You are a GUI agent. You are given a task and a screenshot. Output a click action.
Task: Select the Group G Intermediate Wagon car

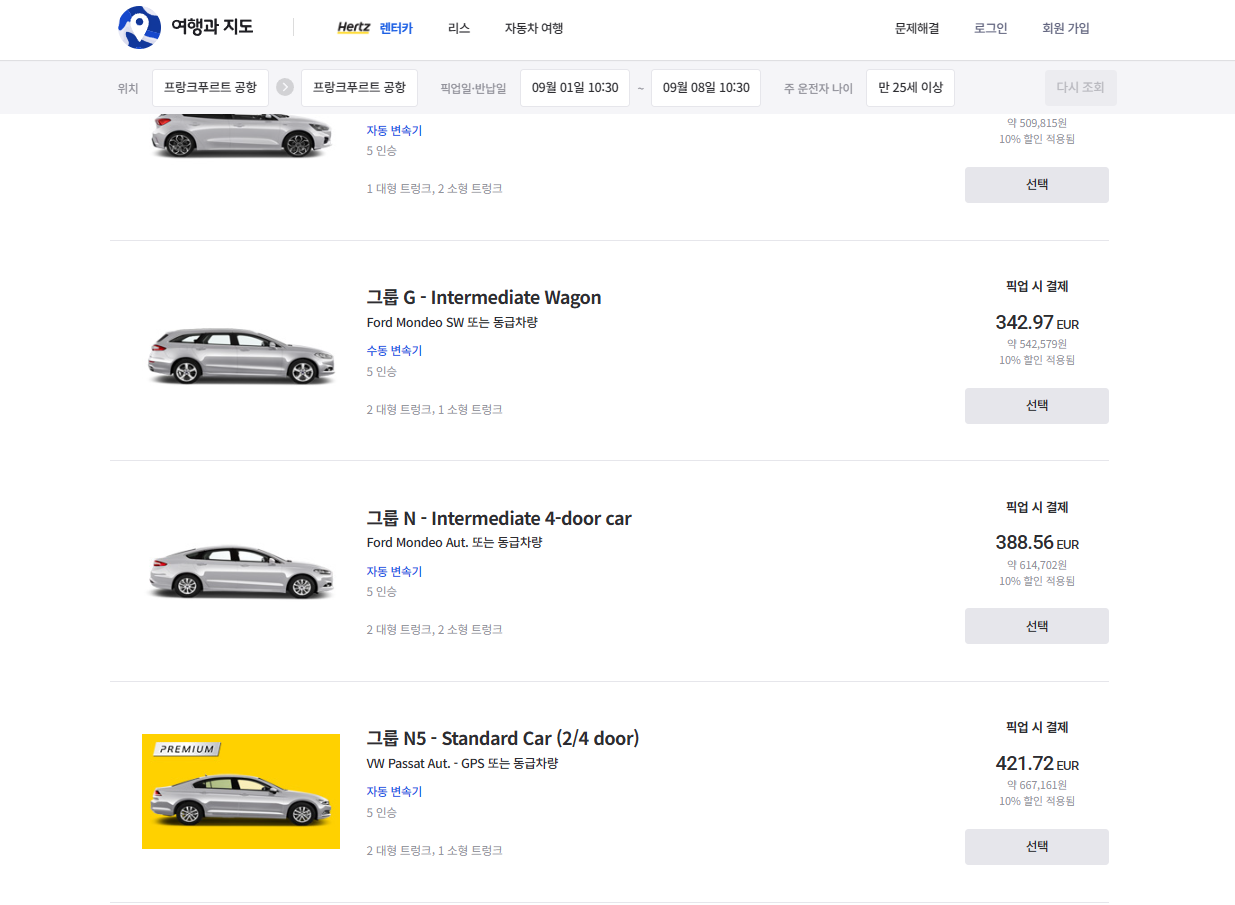[1036, 406]
